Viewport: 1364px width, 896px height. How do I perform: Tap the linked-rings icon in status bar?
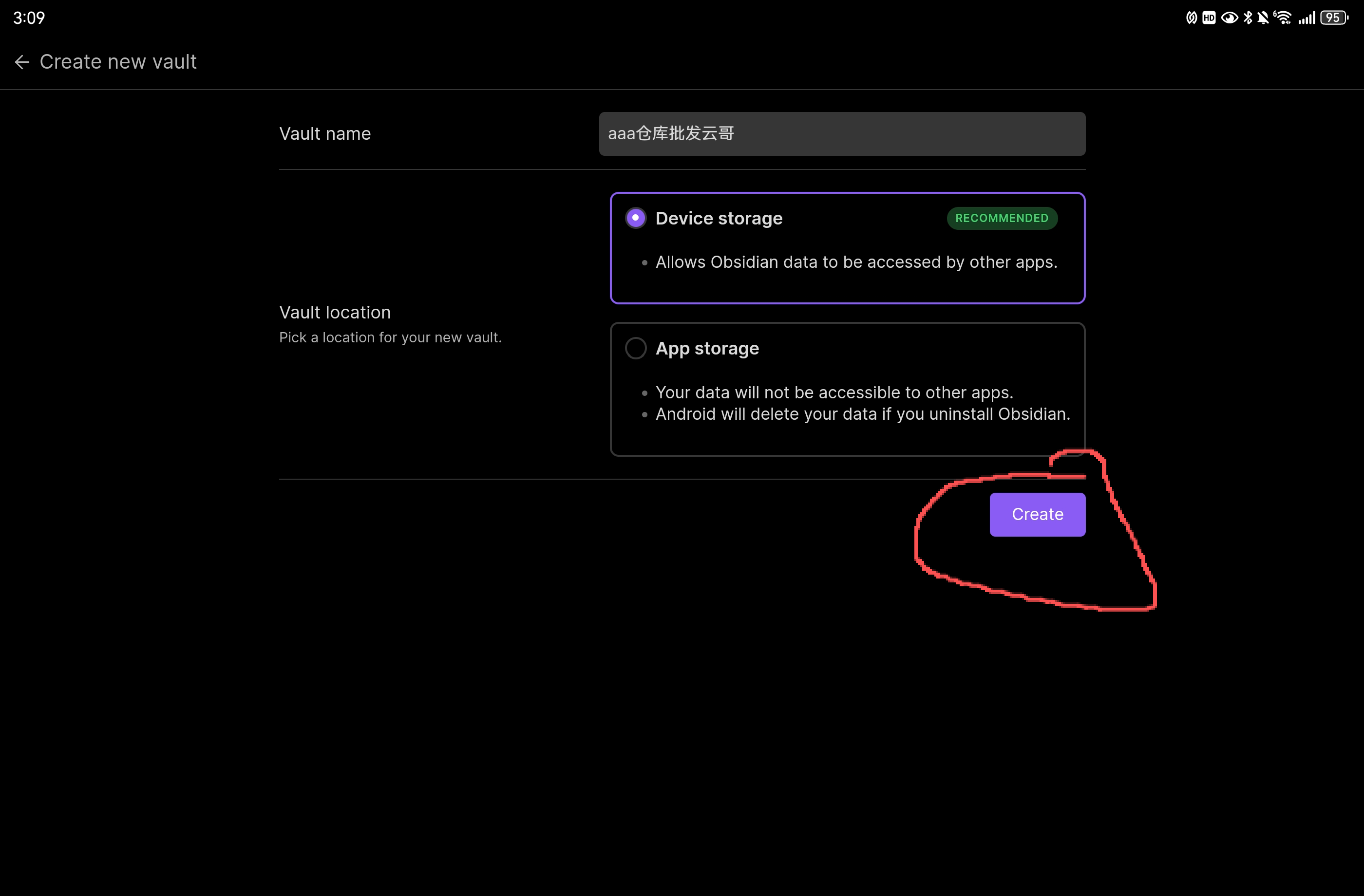(1191, 18)
